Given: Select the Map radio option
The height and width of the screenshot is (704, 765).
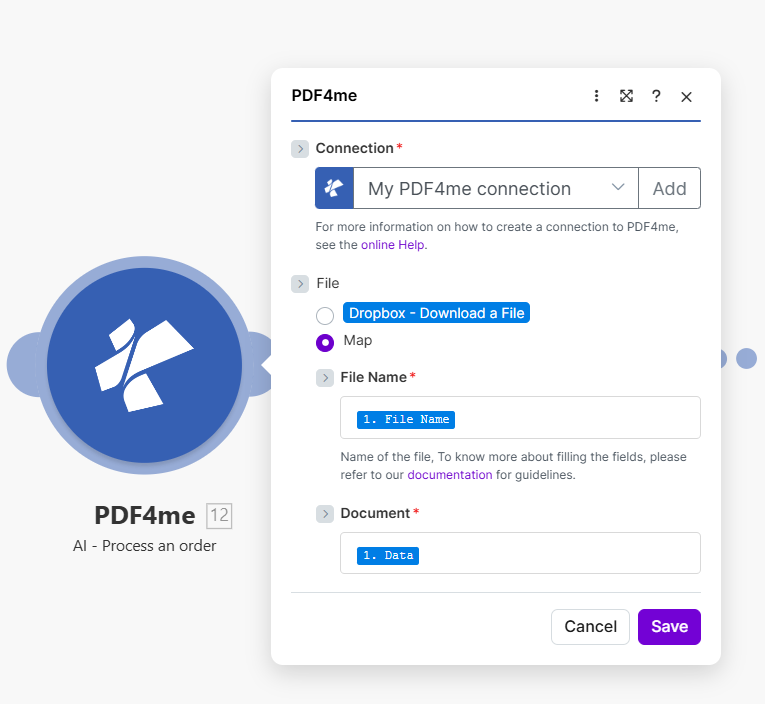Looking at the screenshot, I should click(325, 342).
